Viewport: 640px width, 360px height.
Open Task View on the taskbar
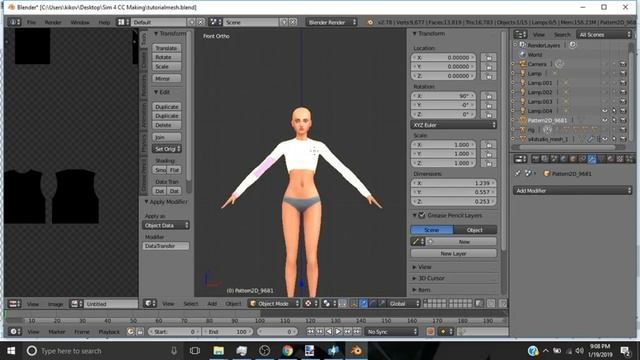(x=195, y=351)
